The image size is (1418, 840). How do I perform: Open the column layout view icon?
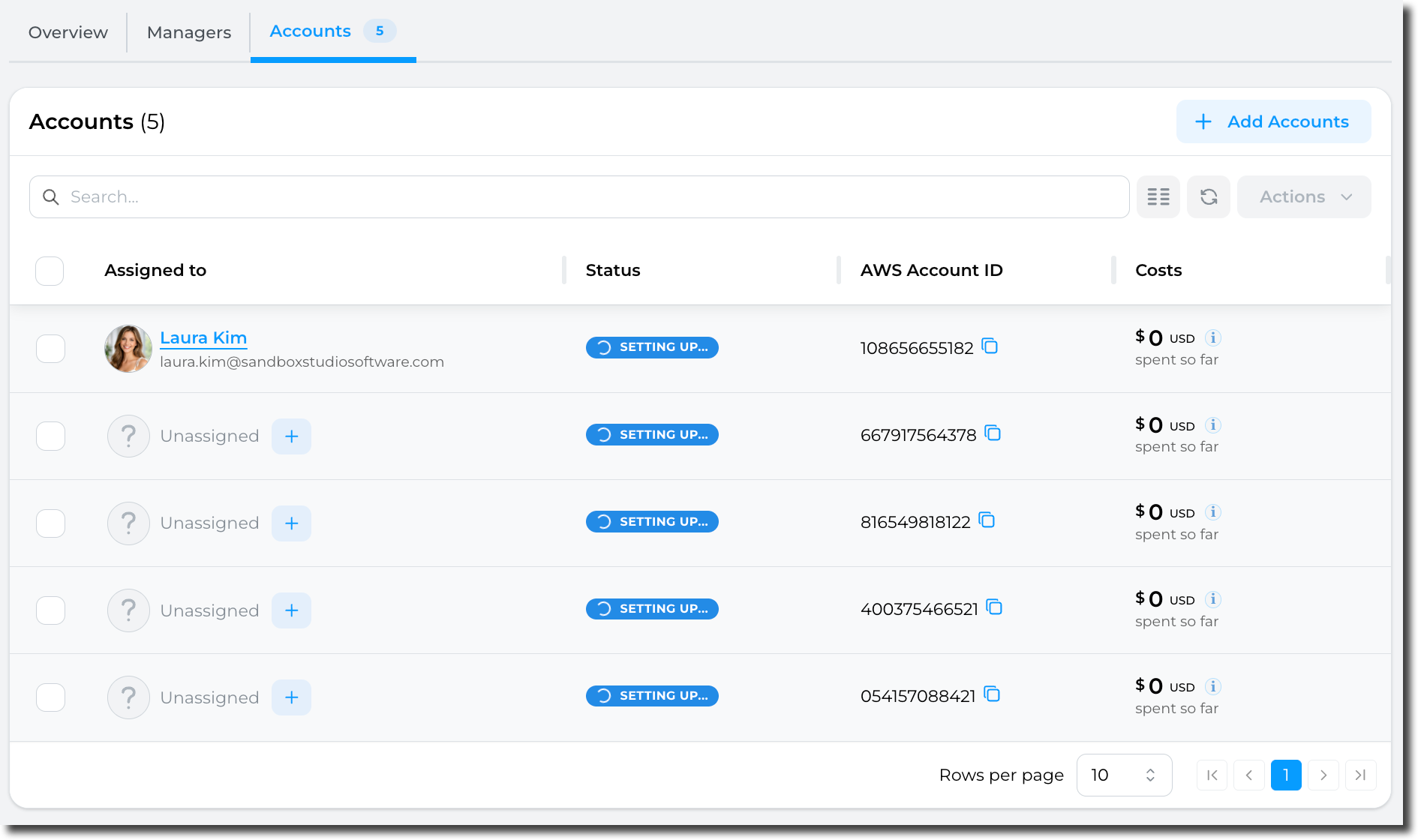(x=1158, y=197)
